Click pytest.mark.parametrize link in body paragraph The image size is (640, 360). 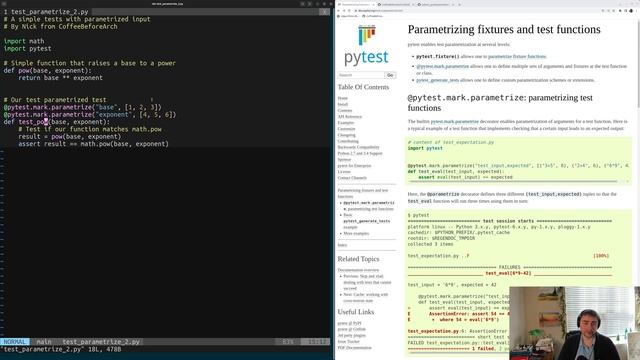(x=455, y=121)
